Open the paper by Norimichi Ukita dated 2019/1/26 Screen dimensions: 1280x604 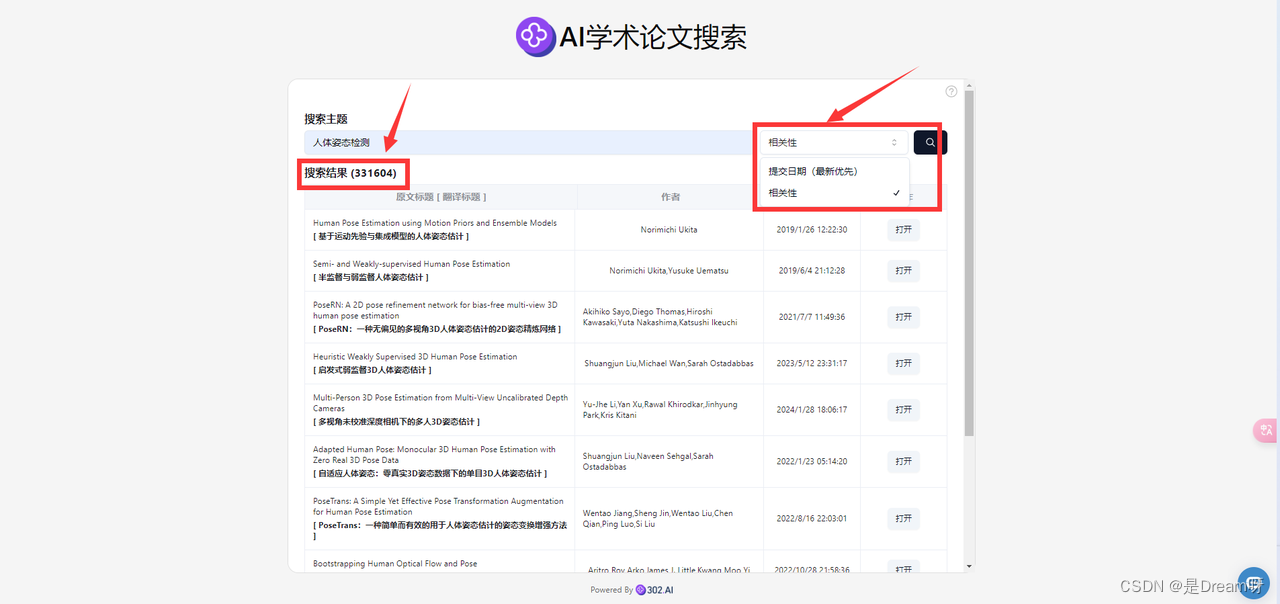[903, 230]
